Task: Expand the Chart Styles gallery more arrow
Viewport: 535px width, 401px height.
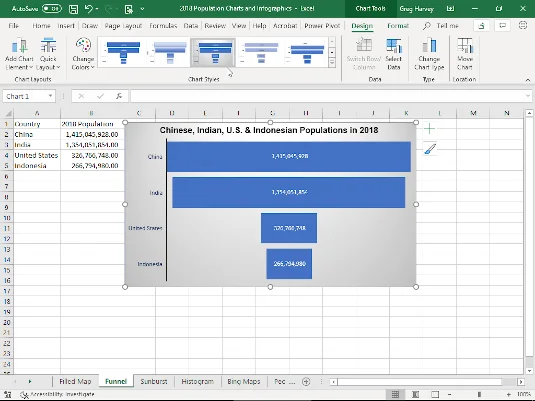Action: [x=332, y=62]
